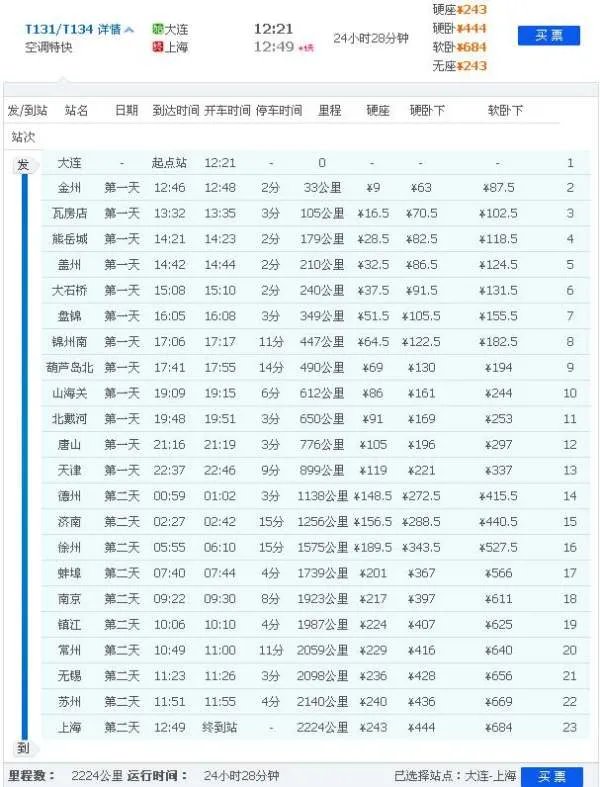The width and height of the screenshot is (600, 787).
Task: Select the 大连 station row
Action: click(x=316, y=163)
